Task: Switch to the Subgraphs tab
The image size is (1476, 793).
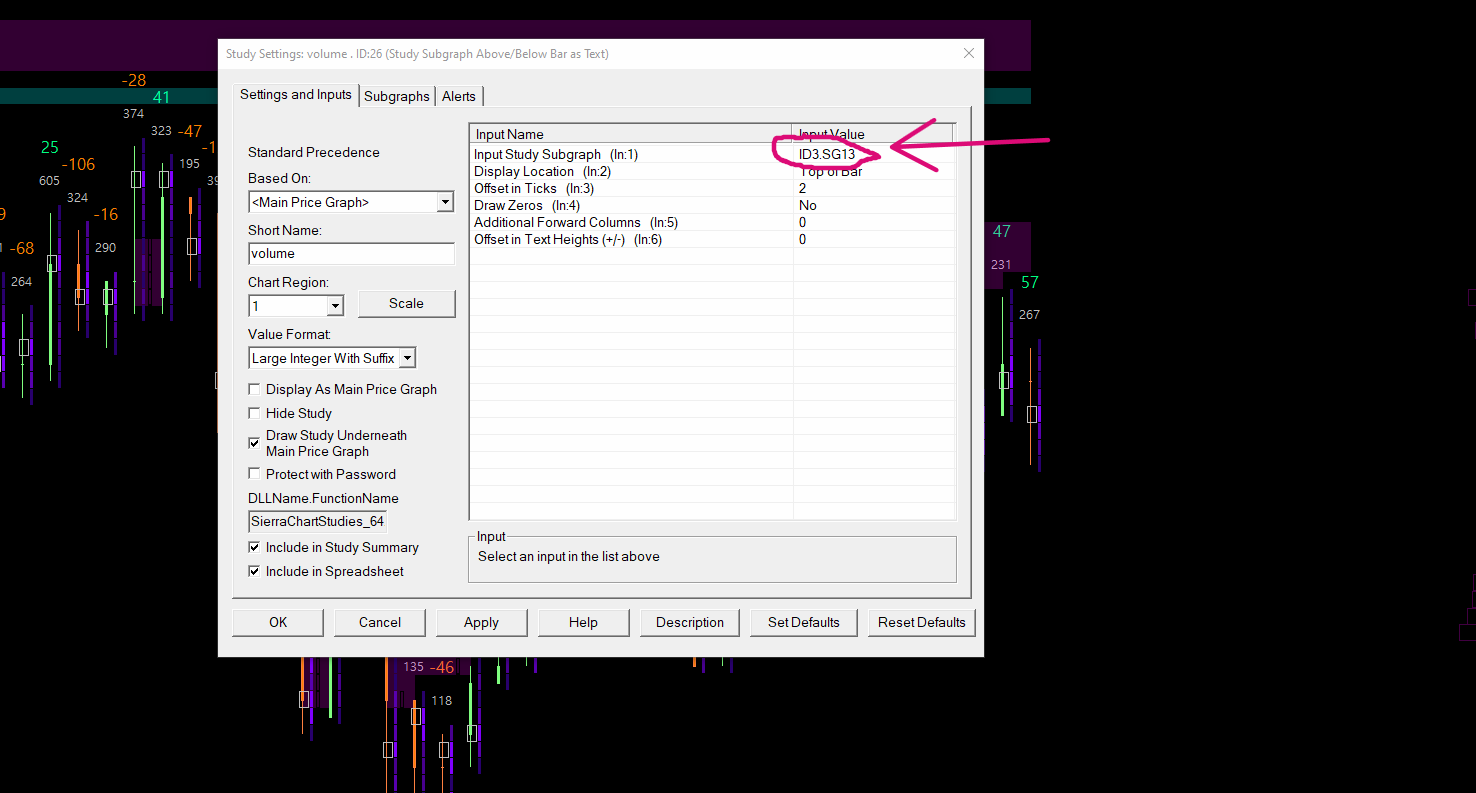Action: pyautogui.click(x=397, y=96)
